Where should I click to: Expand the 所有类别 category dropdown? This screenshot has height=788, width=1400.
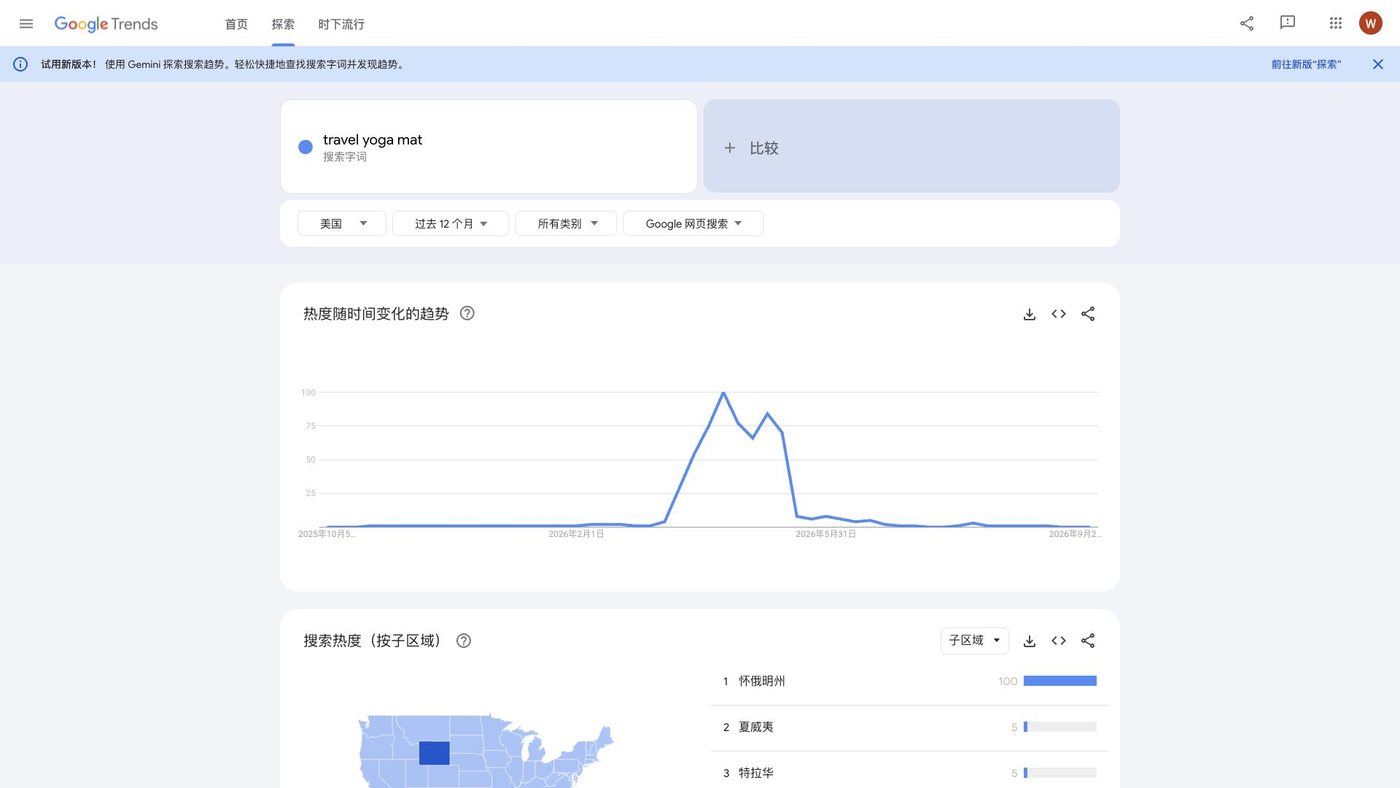566,223
